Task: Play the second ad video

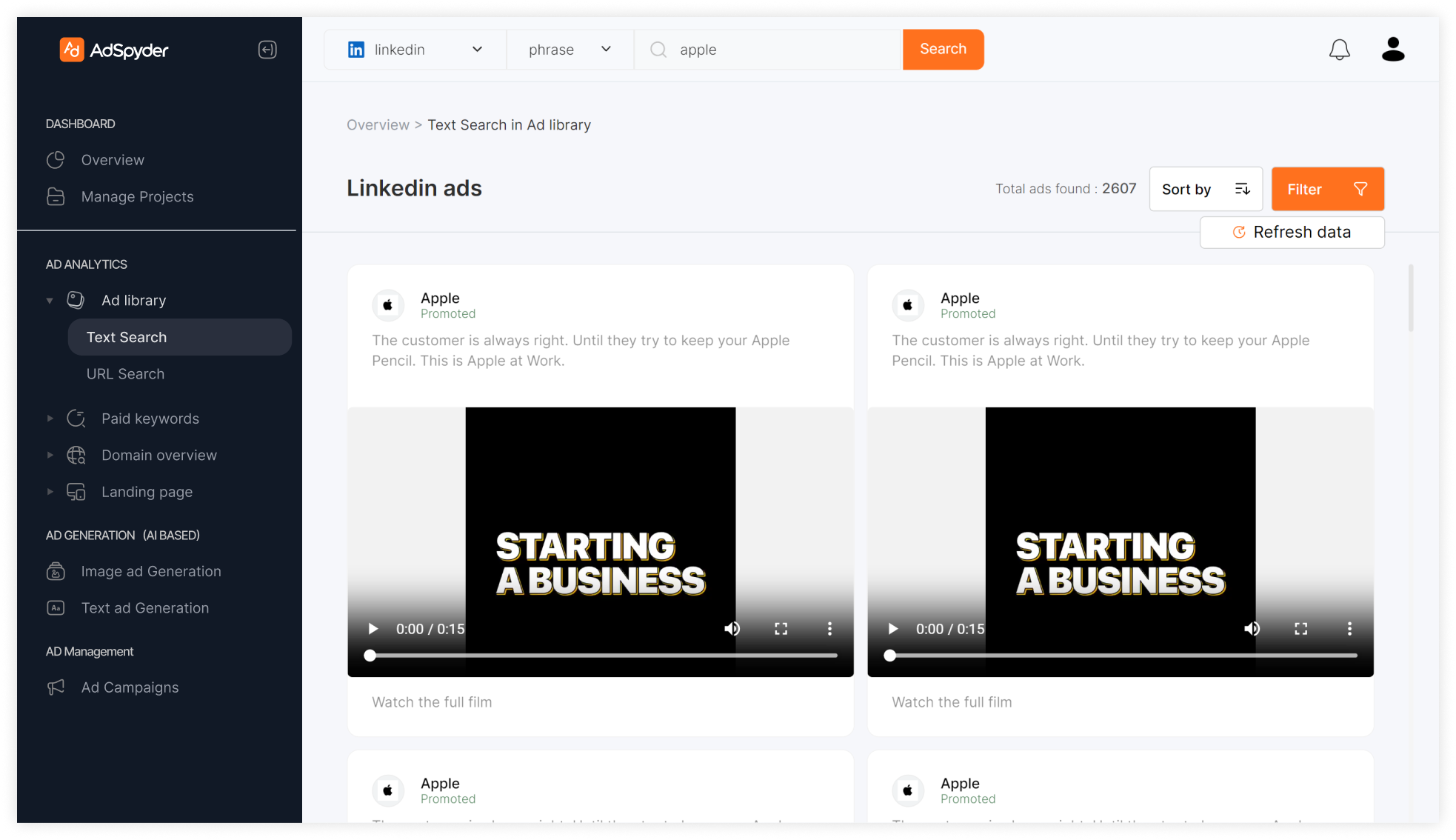Action: click(x=893, y=629)
